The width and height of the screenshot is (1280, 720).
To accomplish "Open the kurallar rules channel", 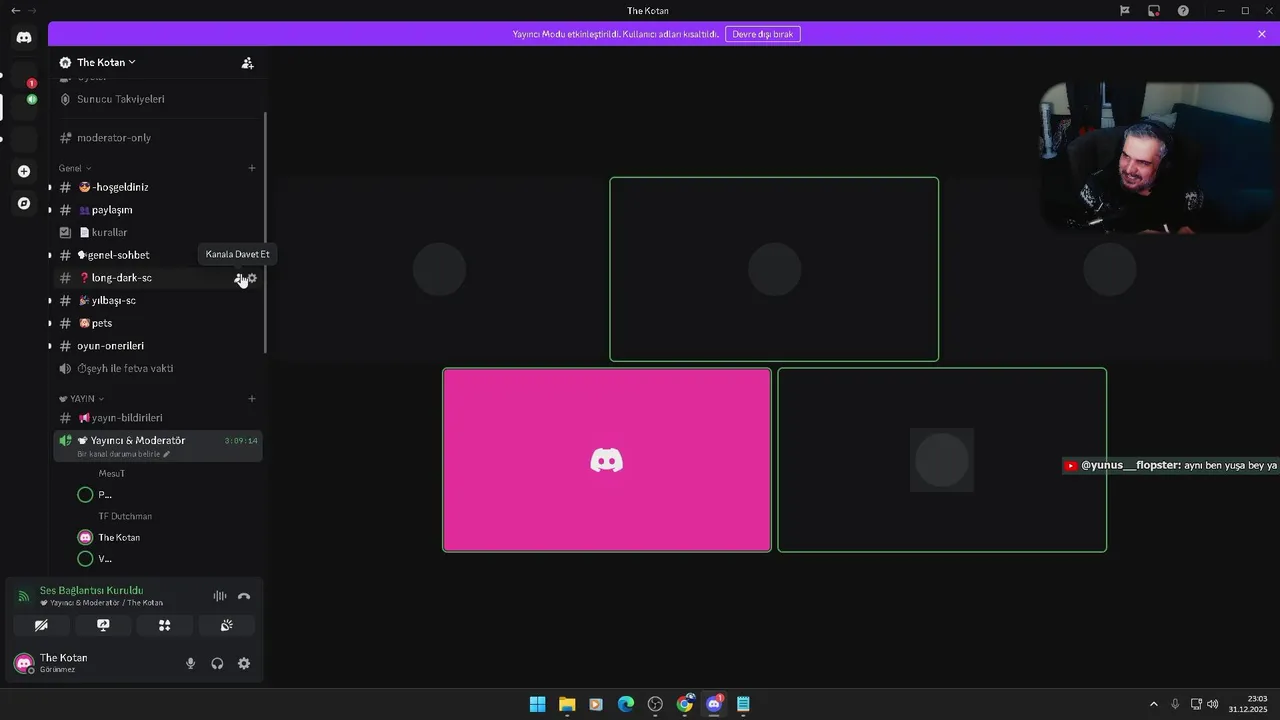I will point(158,232).
